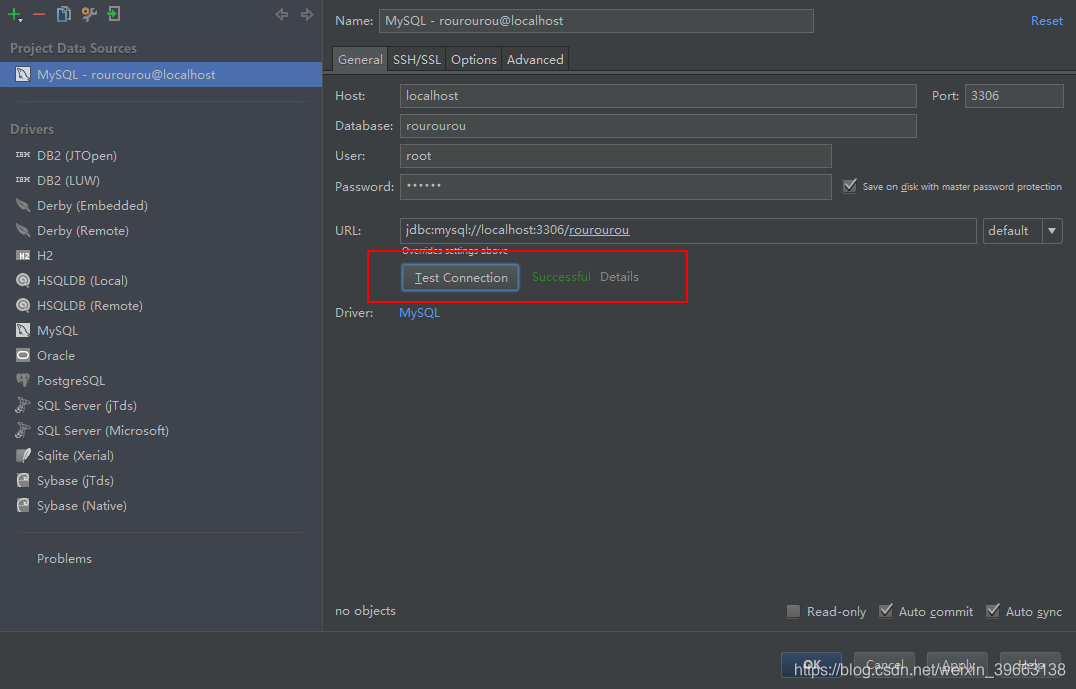This screenshot has height=689, width=1076.
Task: Open the SSH/SSL tab
Action: (x=417, y=59)
